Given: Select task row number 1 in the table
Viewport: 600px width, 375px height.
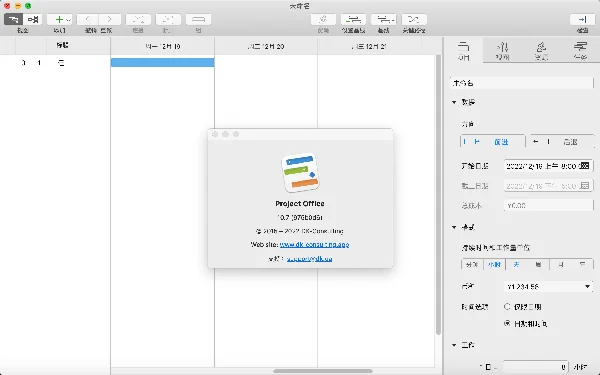Looking at the screenshot, I should click(x=55, y=63).
